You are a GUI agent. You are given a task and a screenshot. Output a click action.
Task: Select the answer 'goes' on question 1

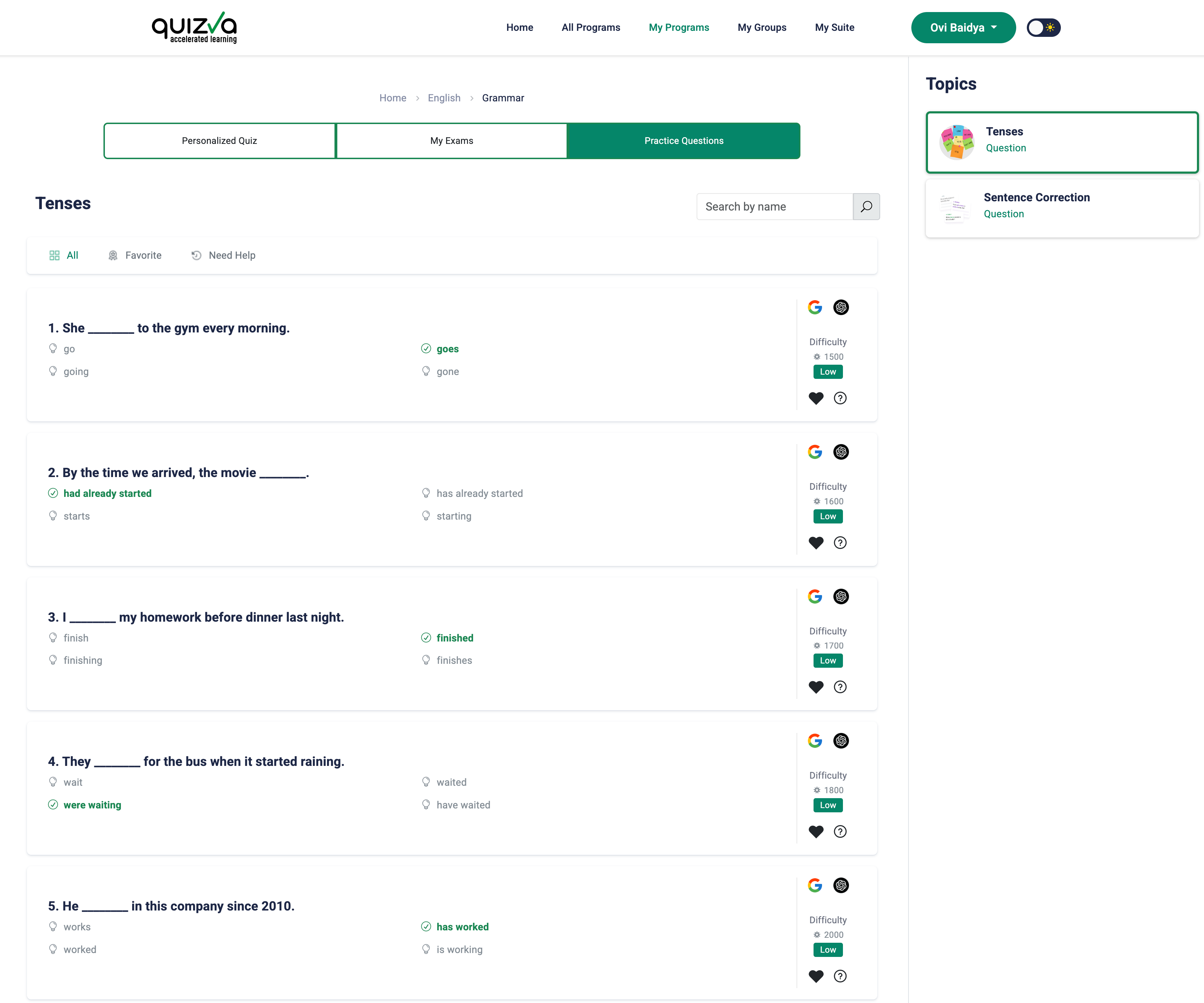448,349
